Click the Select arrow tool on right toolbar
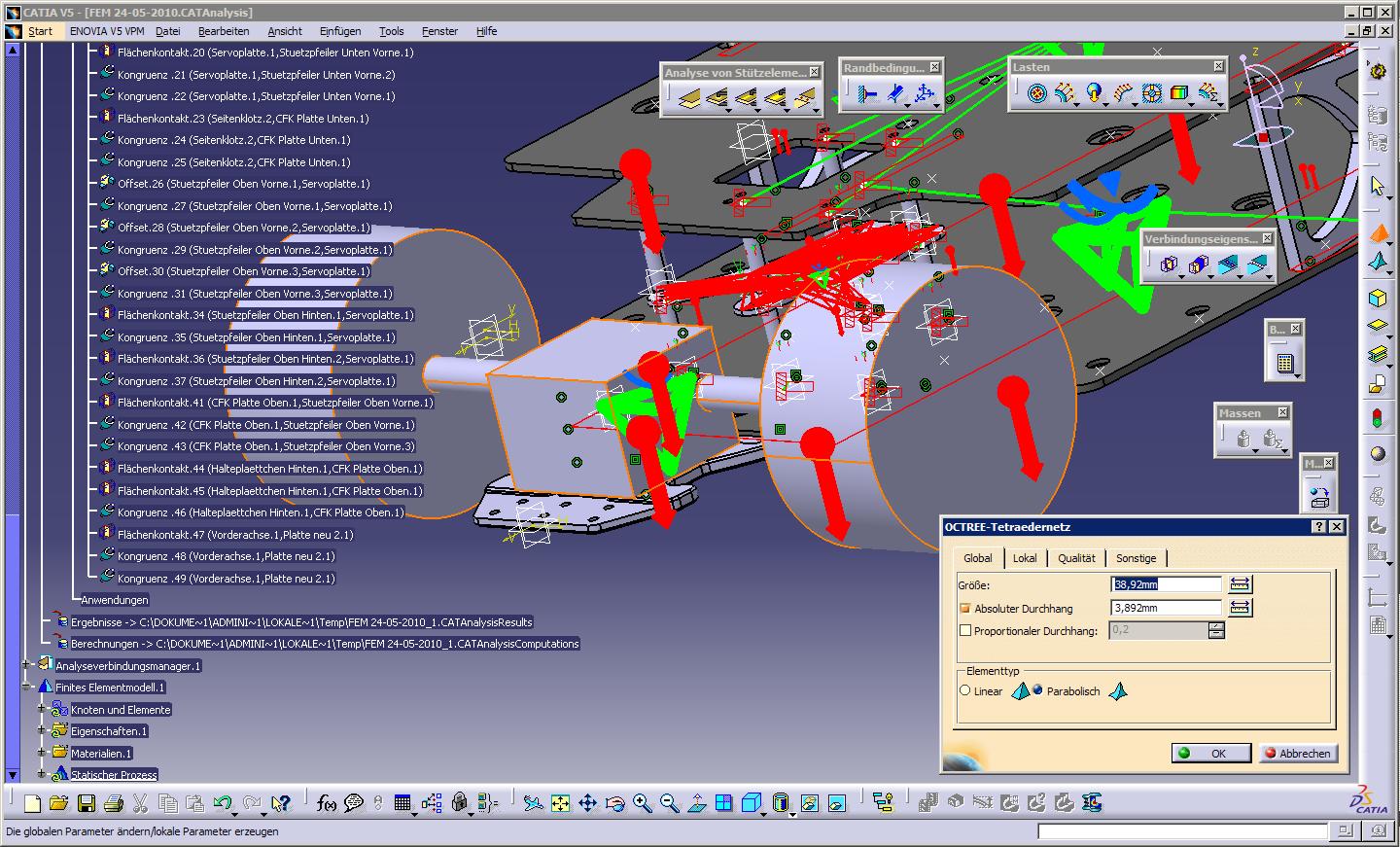The height and width of the screenshot is (847, 1400). (1377, 185)
